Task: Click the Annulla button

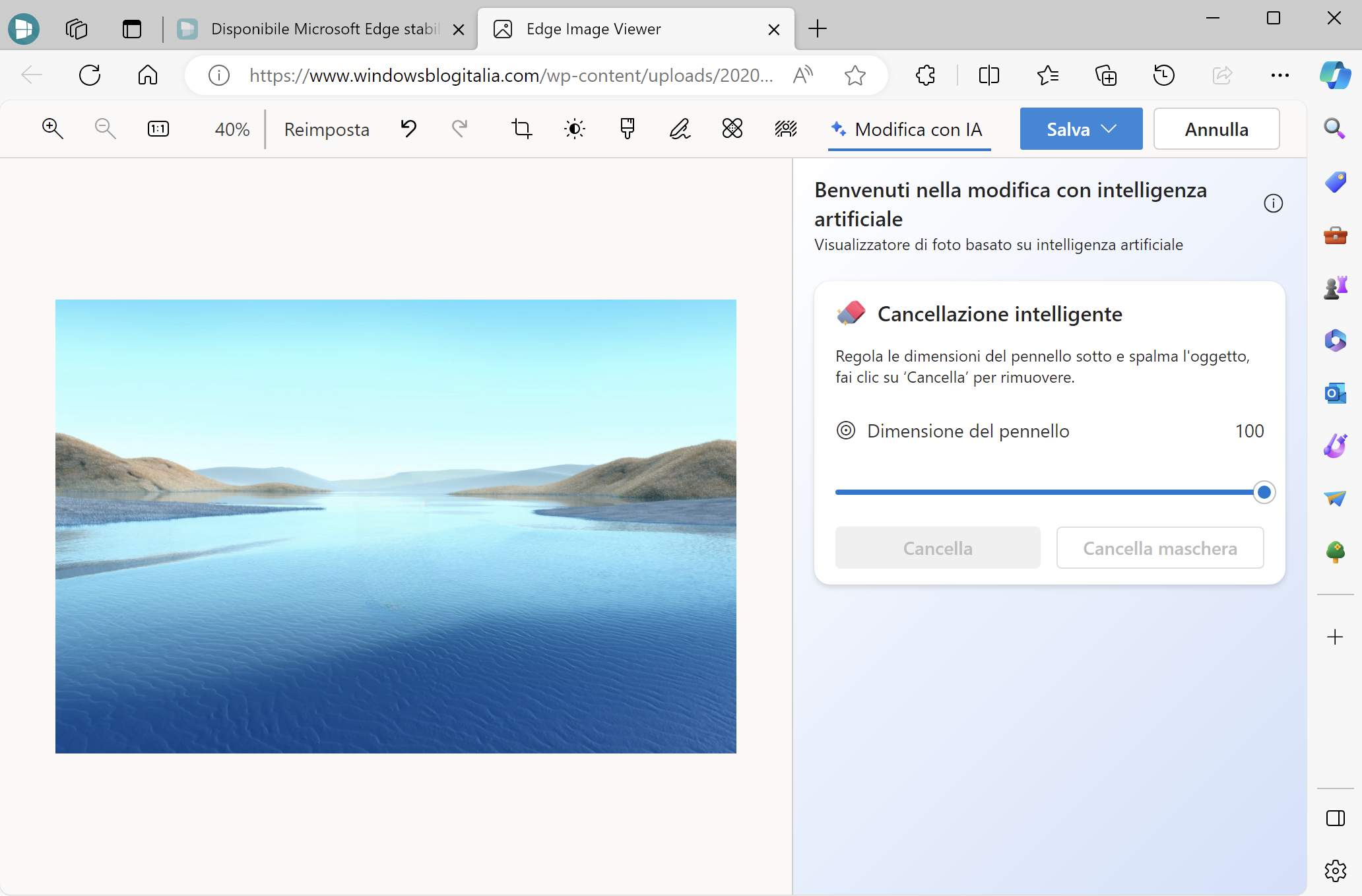Action: point(1217,129)
